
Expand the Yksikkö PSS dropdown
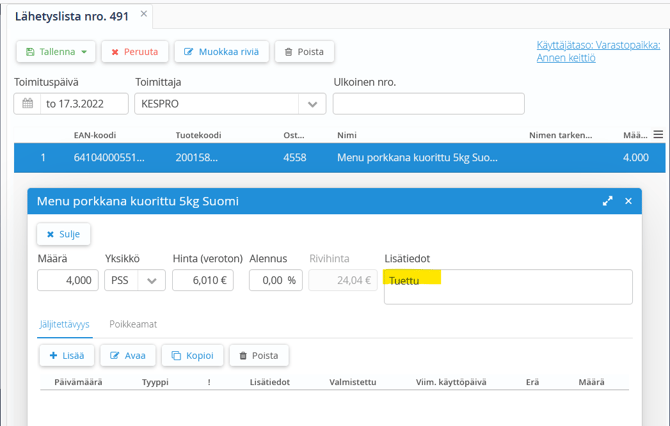151,280
